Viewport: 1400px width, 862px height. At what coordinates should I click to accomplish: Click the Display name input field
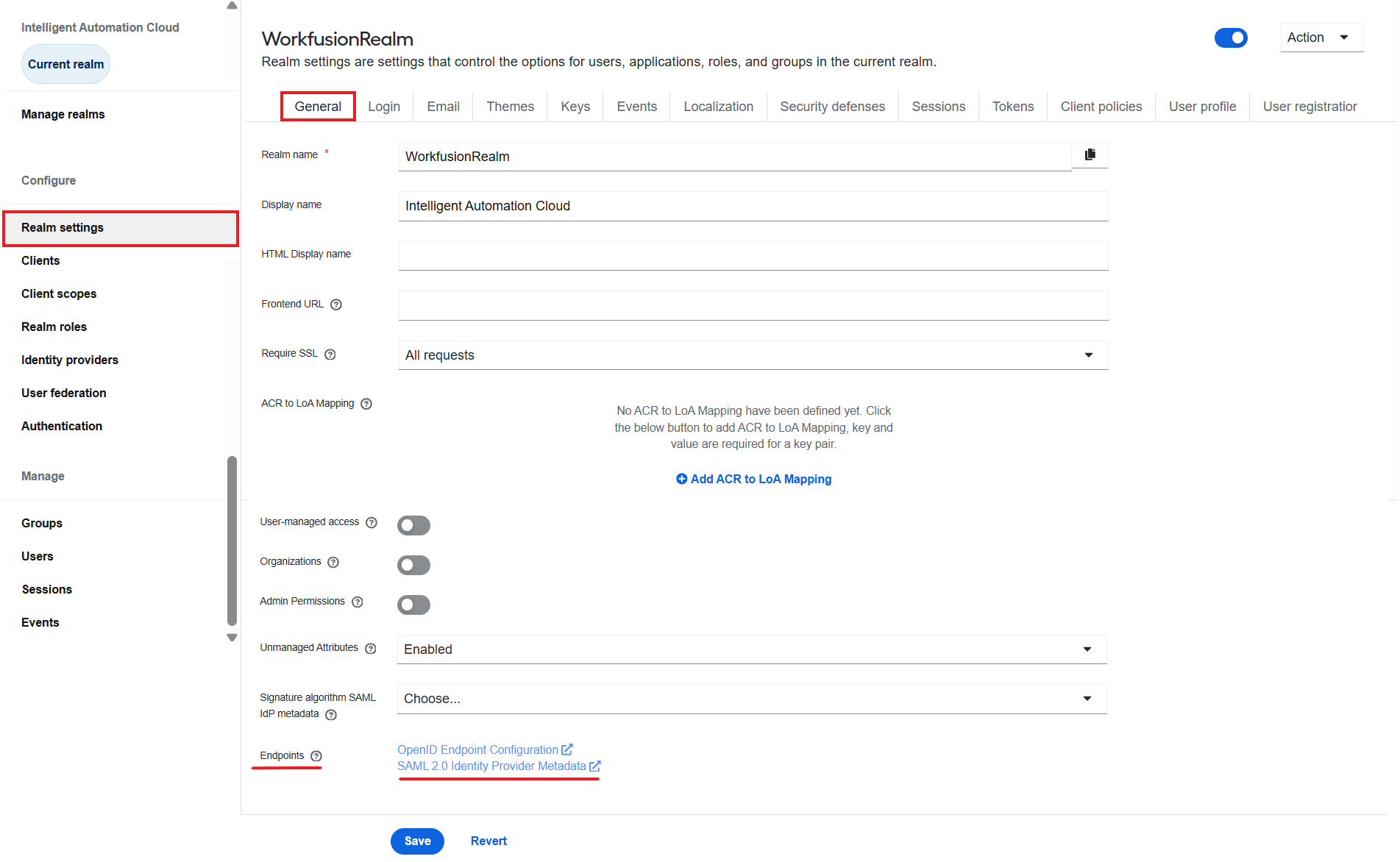(753, 206)
